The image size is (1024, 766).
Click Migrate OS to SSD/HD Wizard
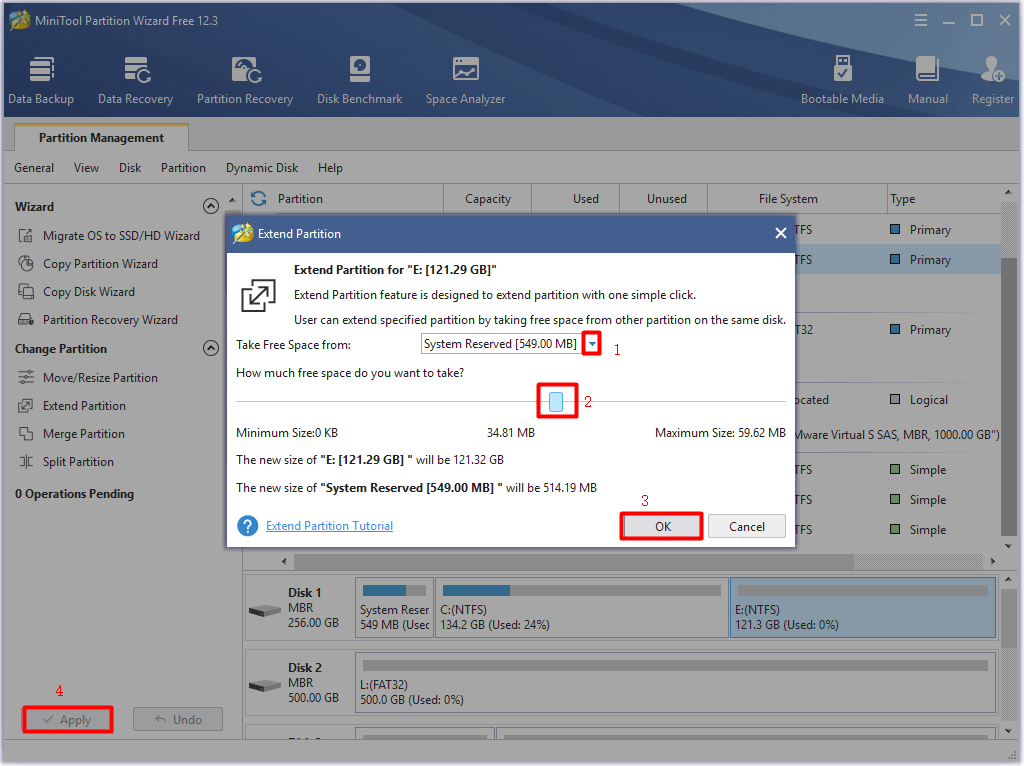(x=121, y=236)
